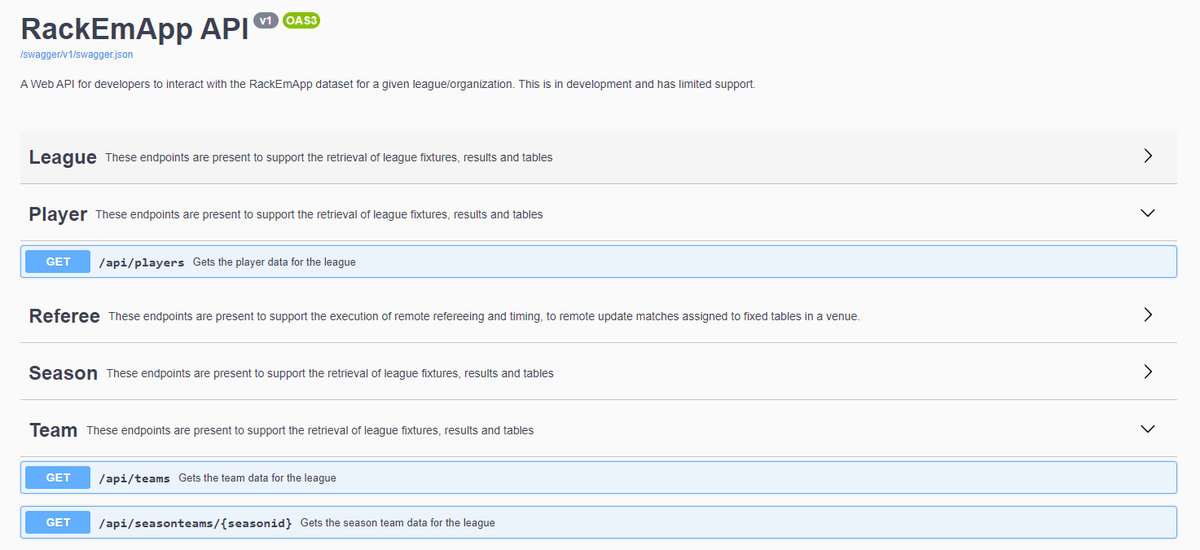The width and height of the screenshot is (1200, 550).
Task: Click the Player section heading
Action: click(x=58, y=214)
